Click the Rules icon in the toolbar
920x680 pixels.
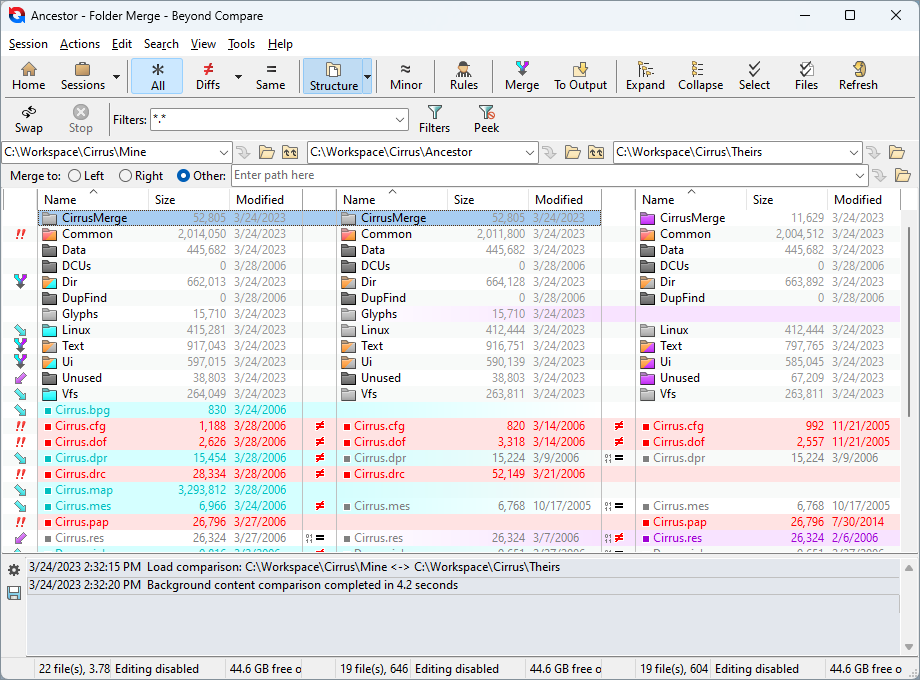point(463,75)
